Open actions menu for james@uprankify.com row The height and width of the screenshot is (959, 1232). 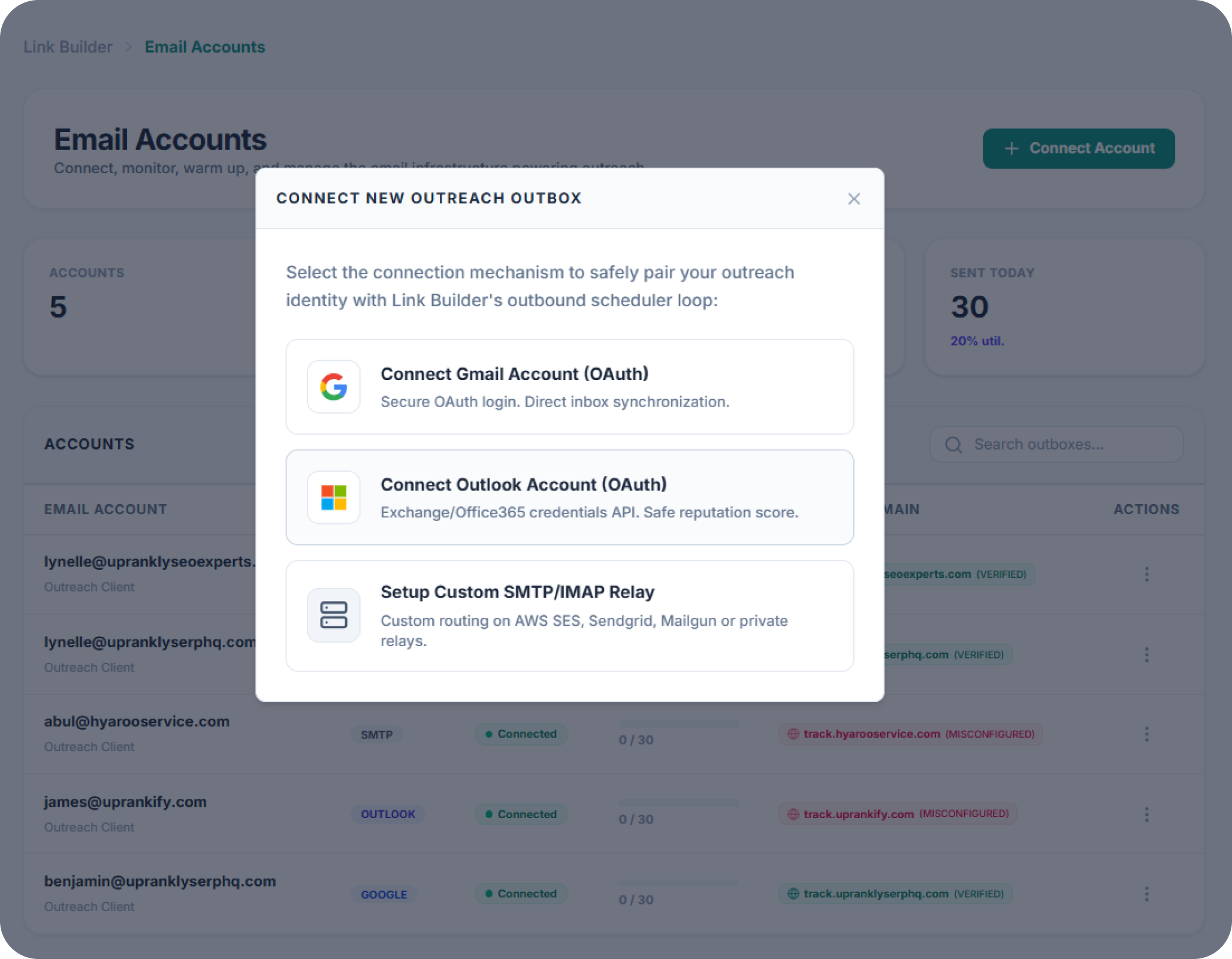click(1146, 814)
